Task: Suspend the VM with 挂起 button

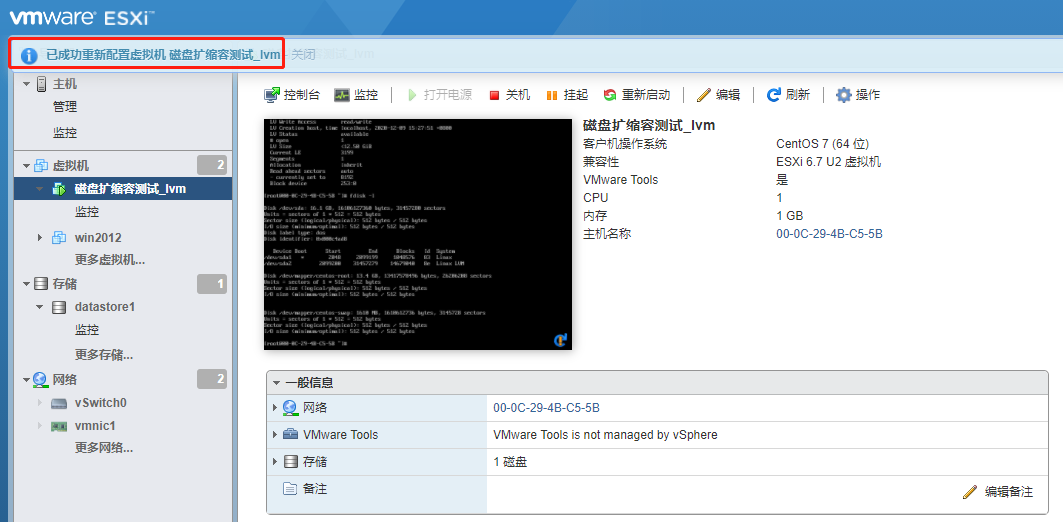Action: pyautogui.click(x=567, y=95)
